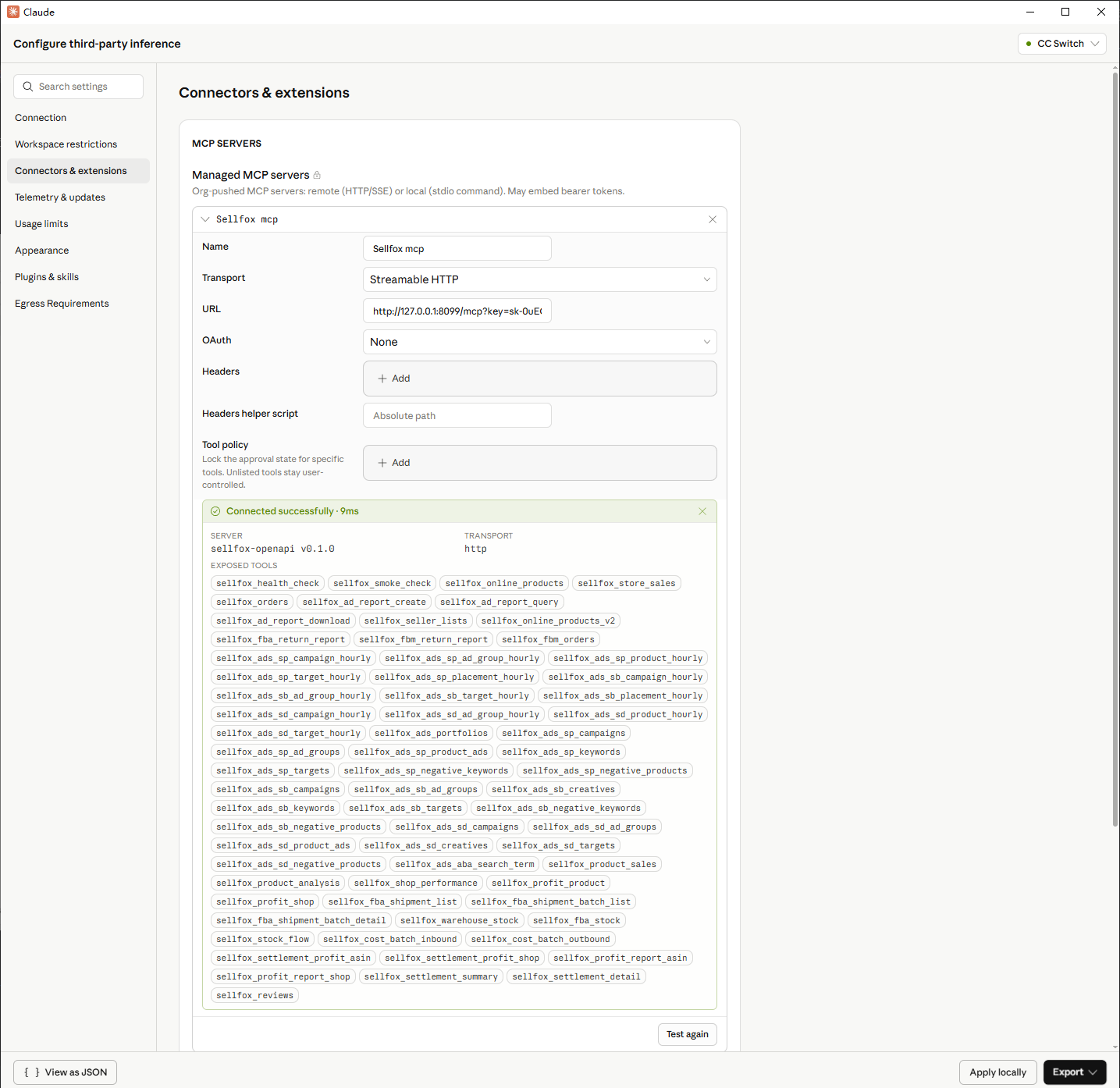Open the CC Switch profile dropdown
Screen dimensions: 1120x1088
pyautogui.click(x=1061, y=44)
